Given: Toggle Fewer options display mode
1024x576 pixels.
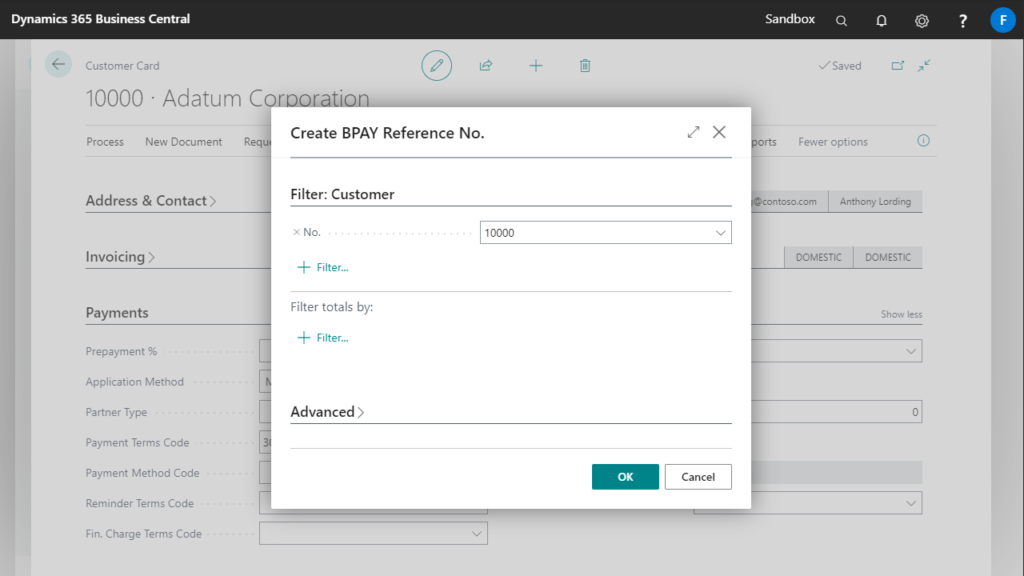Looking at the screenshot, I should click(x=831, y=141).
